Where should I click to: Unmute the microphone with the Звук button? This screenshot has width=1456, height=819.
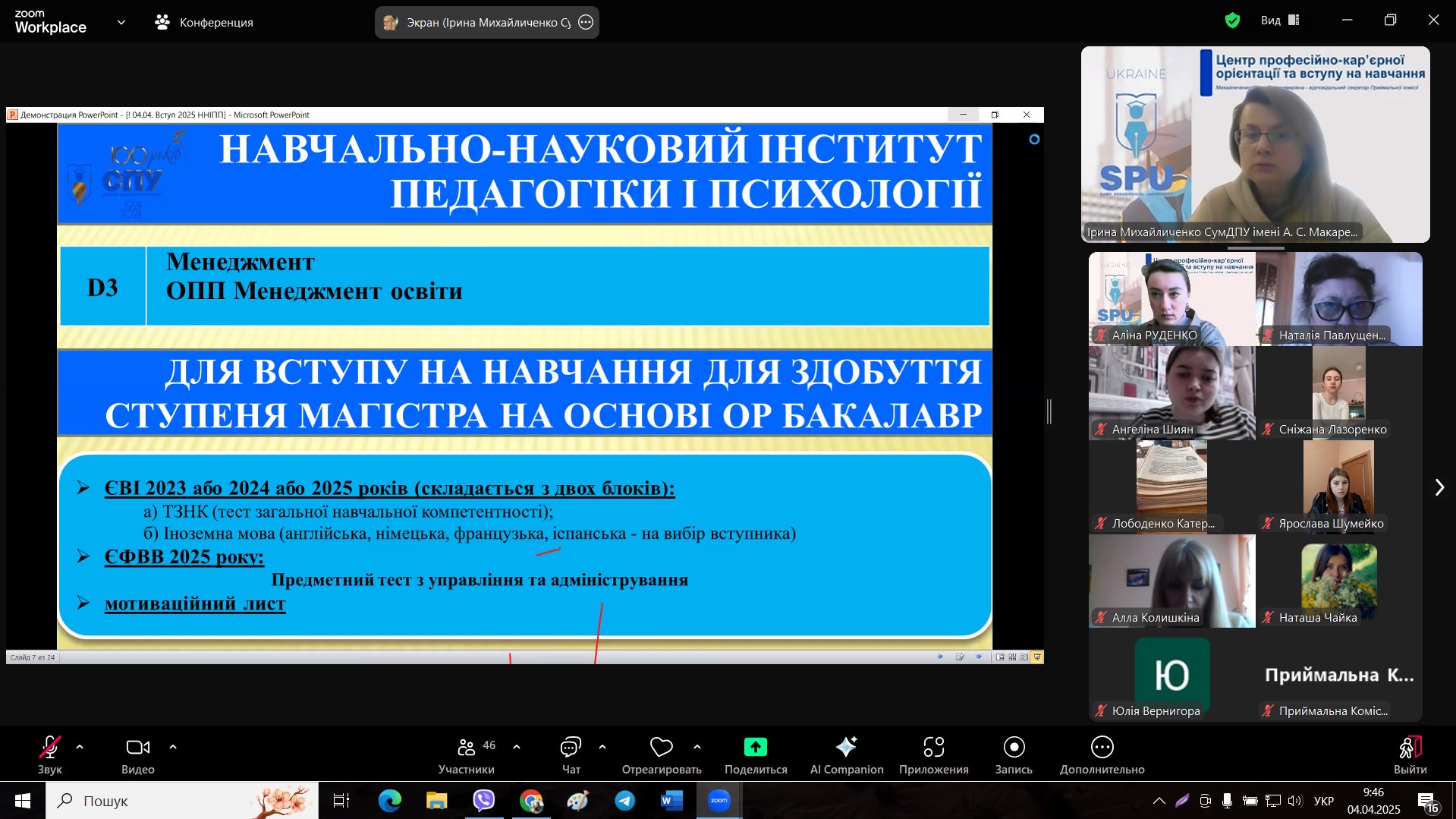pyautogui.click(x=50, y=754)
